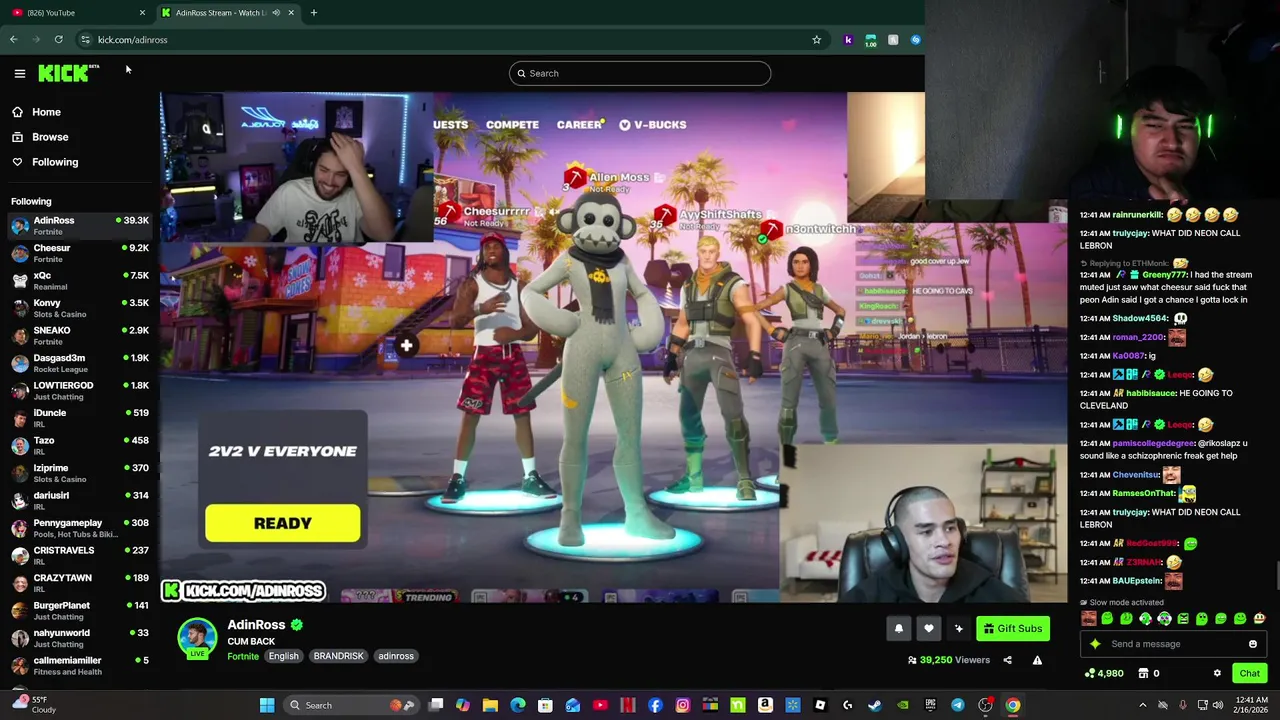Open site information icon in address bar
The width and height of the screenshot is (1280, 720).
[85, 40]
